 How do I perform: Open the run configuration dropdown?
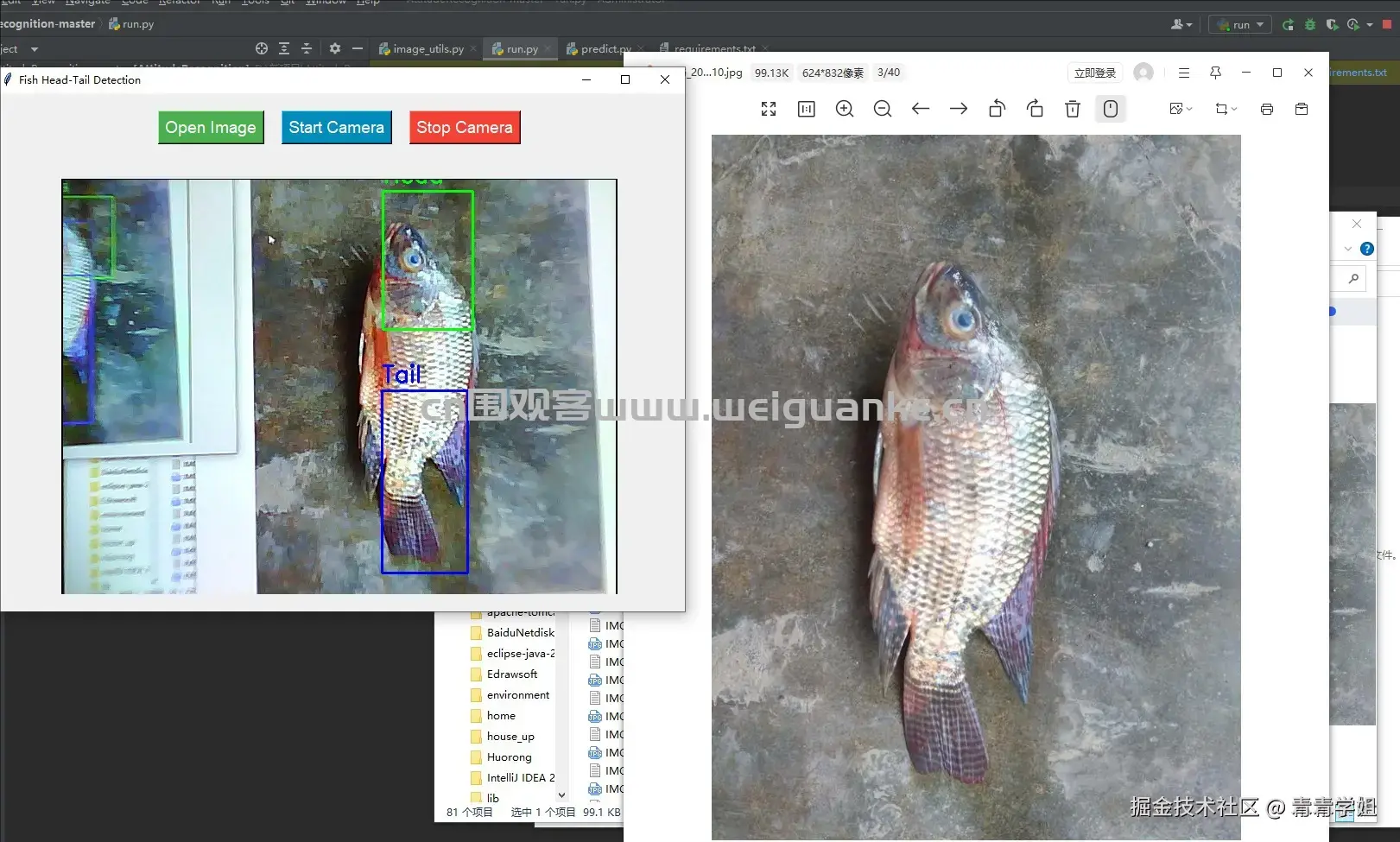pyautogui.click(x=1240, y=24)
